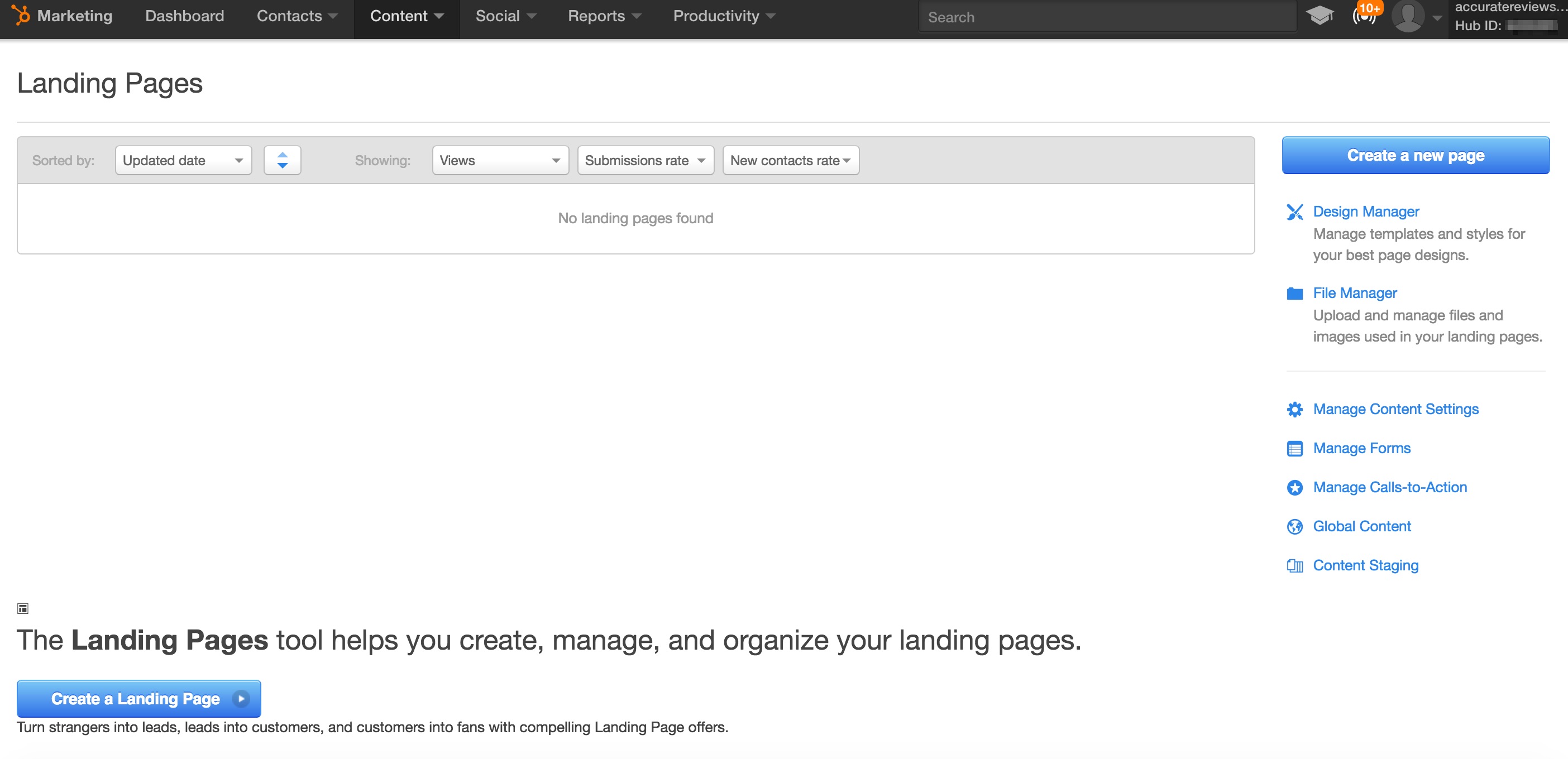
Task: Open the Contacts menu
Action: 297,16
